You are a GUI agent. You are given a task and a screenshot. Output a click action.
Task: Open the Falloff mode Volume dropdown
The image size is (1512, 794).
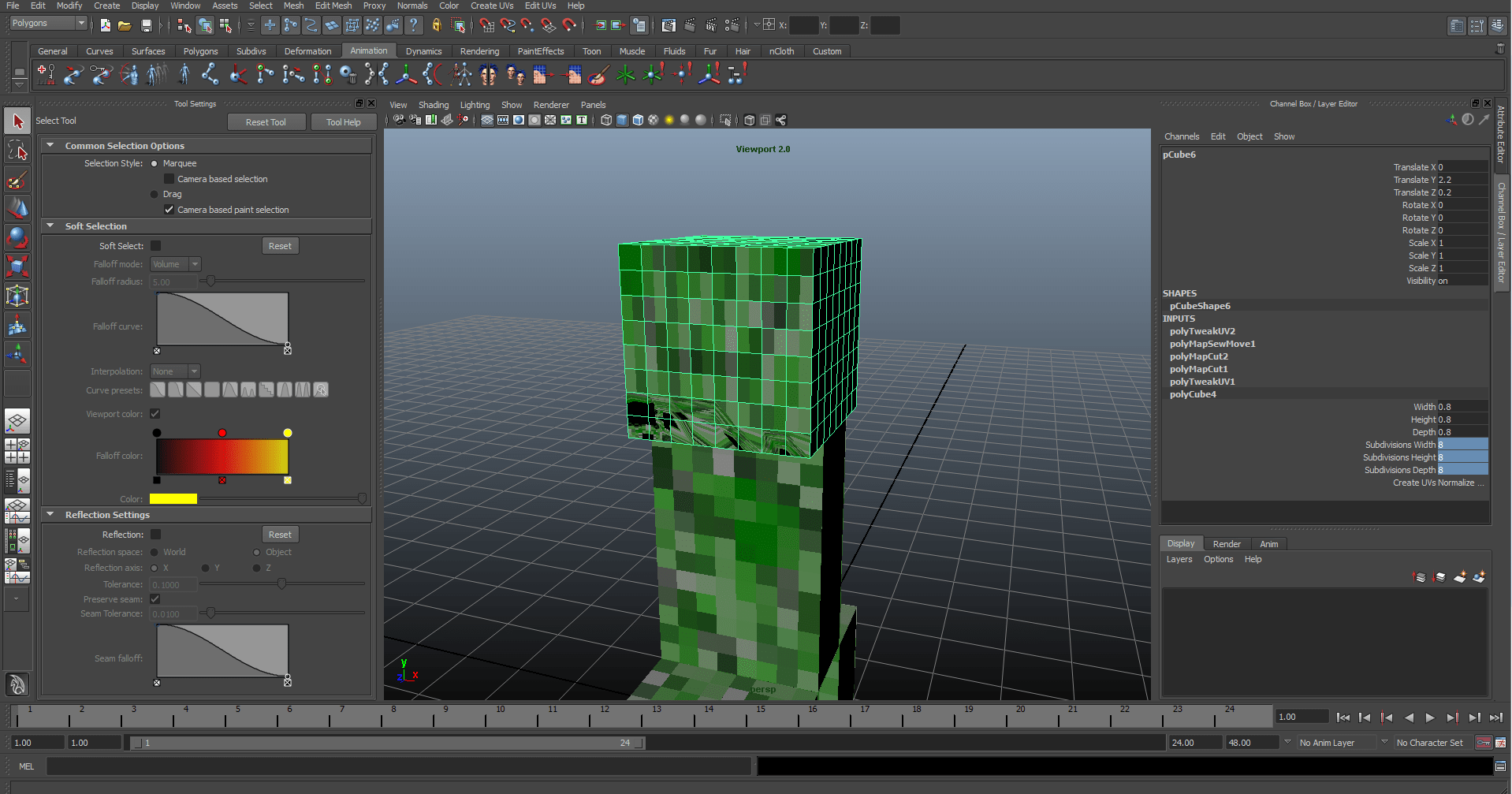pyautogui.click(x=175, y=264)
